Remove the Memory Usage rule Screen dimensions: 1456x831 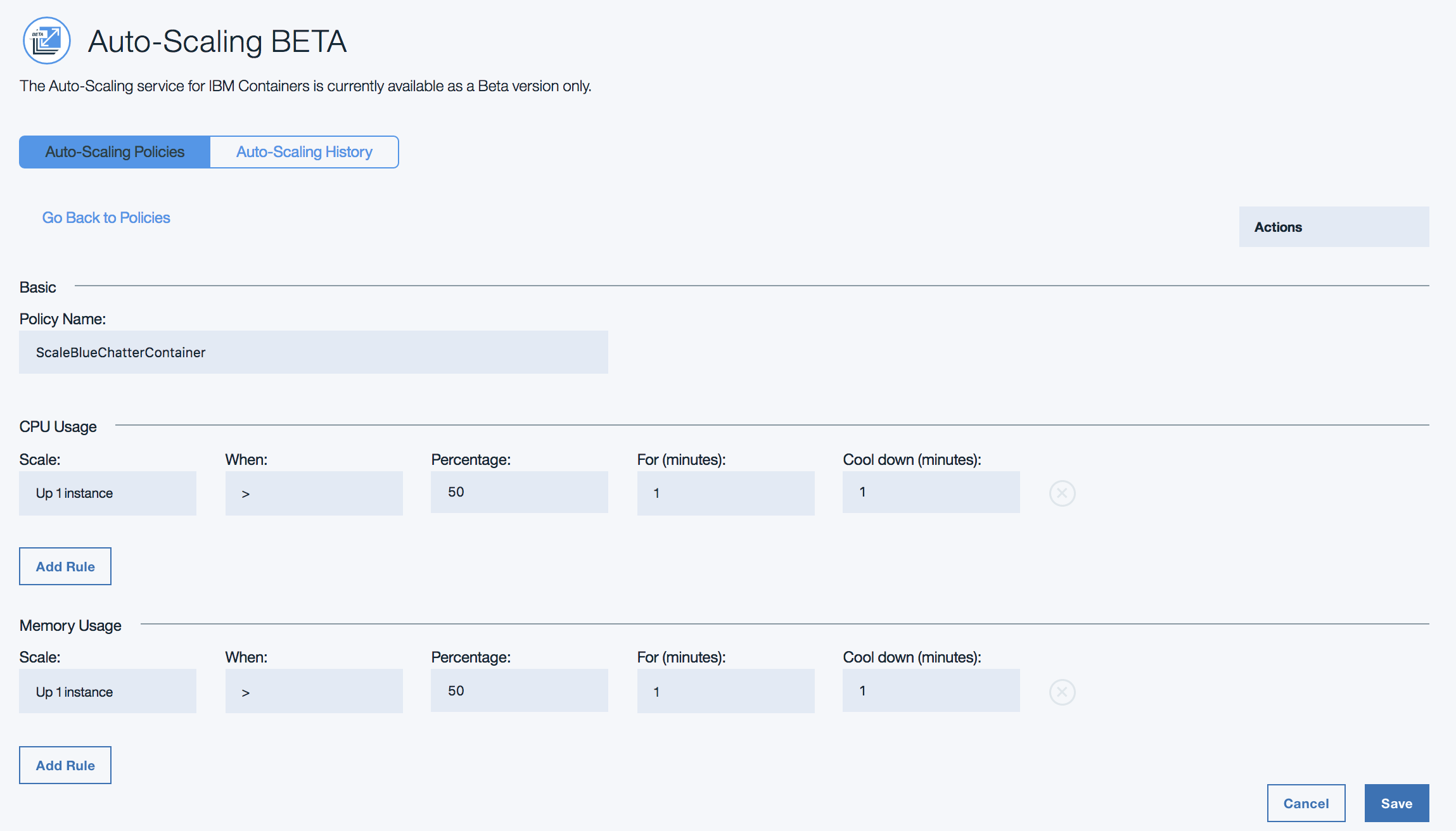pyautogui.click(x=1062, y=692)
